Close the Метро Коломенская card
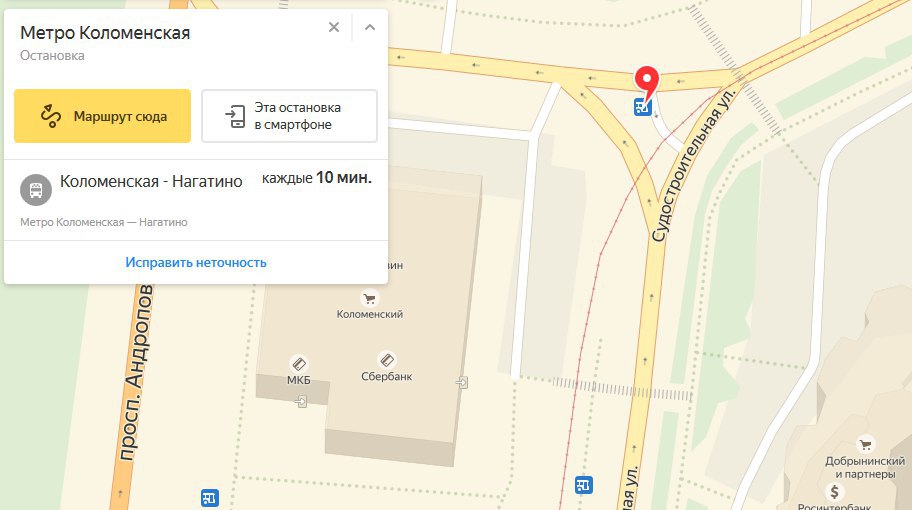 pyautogui.click(x=334, y=27)
